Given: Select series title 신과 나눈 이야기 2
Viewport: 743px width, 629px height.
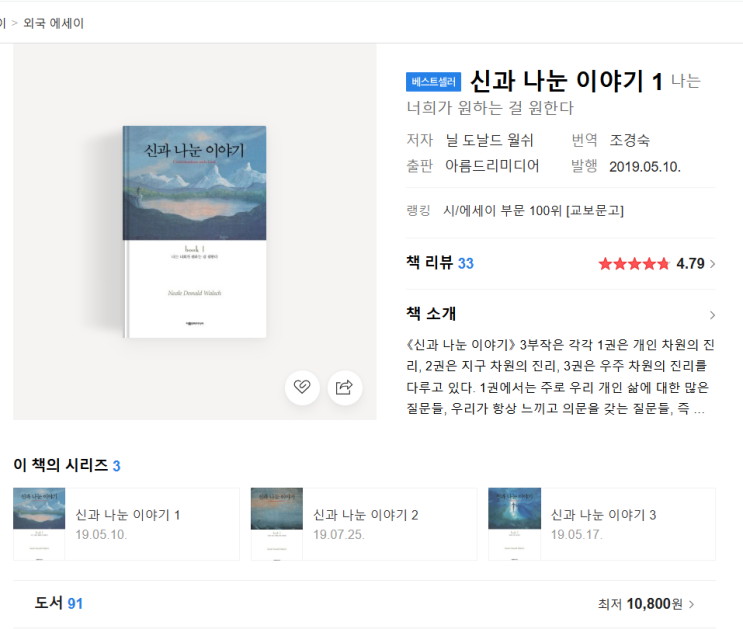Looking at the screenshot, I should [366, 515].
